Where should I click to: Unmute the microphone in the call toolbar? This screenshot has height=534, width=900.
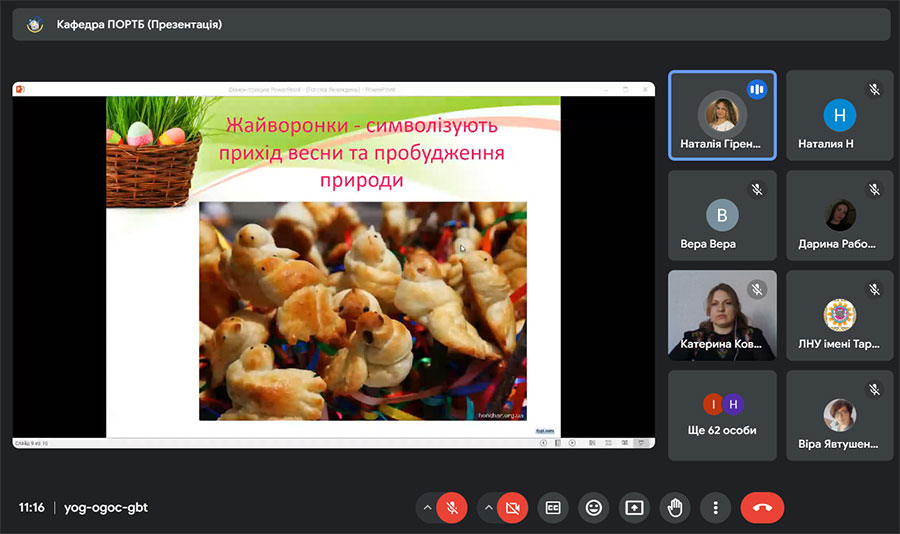coord(451,508)
